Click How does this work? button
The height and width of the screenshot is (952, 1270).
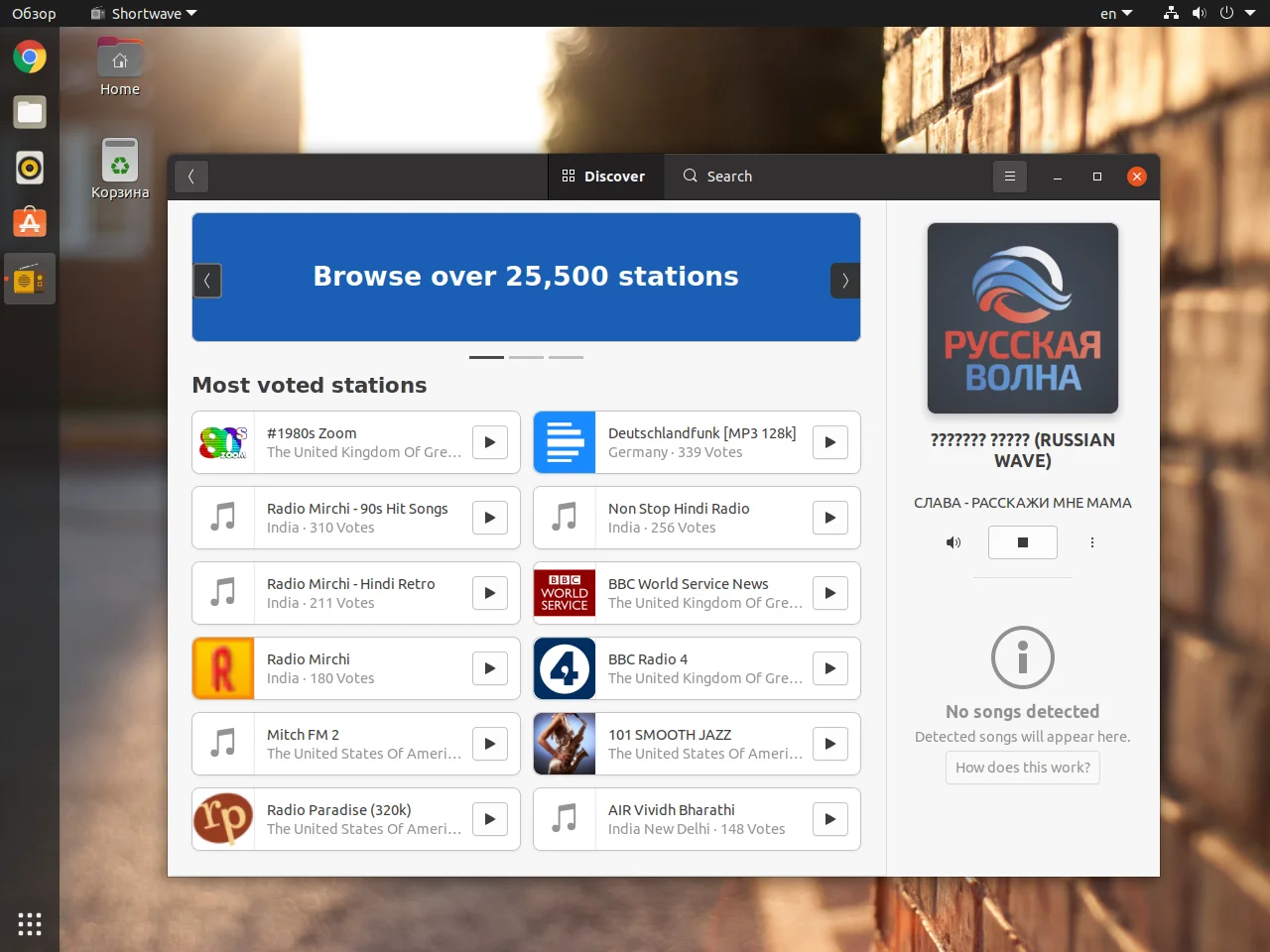click(x=1023, y=768)
